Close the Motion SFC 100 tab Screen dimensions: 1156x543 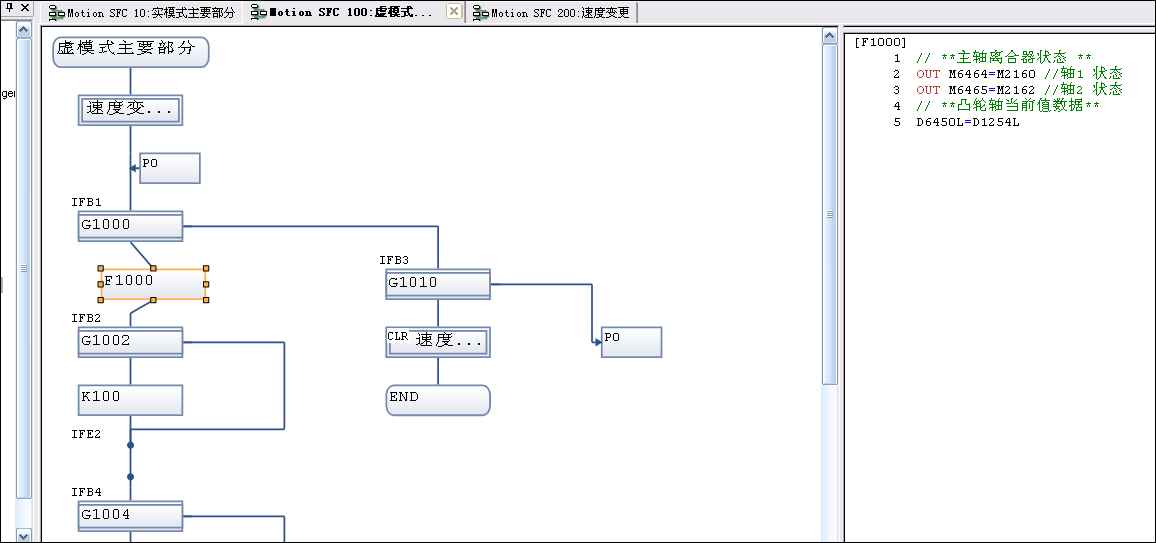point(453,12)
